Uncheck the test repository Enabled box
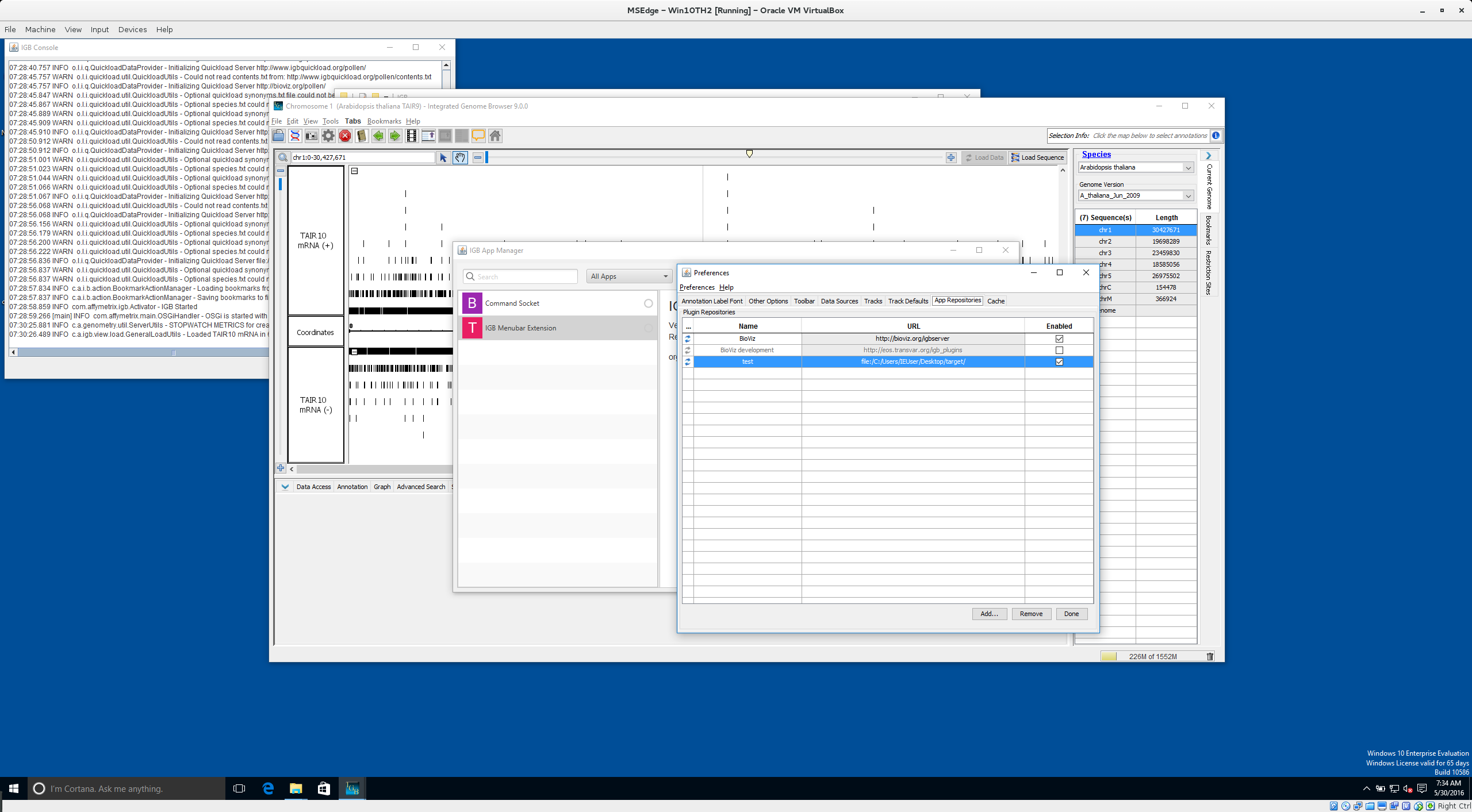This screenshot has height=812, width=1472. point(1059,361)
